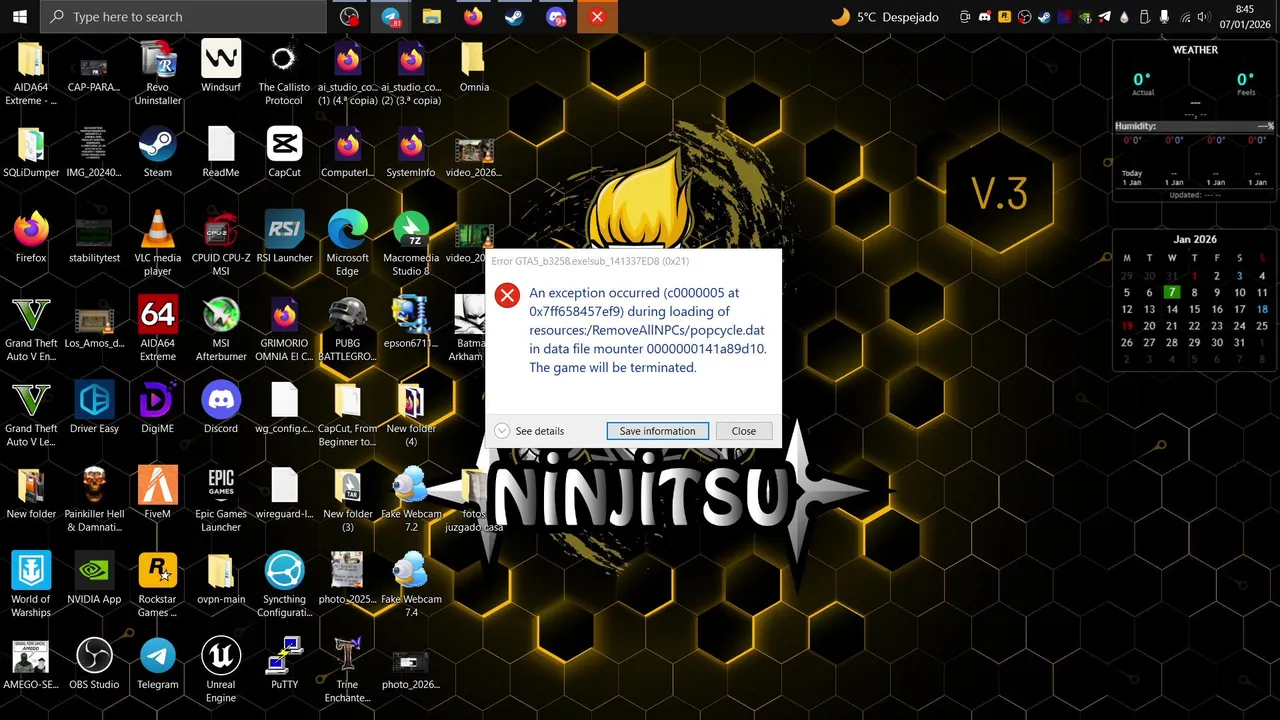This screenshot has height=720, width=1280.
Task: Open the New folder (4) icon
Action: coord(411,414)
